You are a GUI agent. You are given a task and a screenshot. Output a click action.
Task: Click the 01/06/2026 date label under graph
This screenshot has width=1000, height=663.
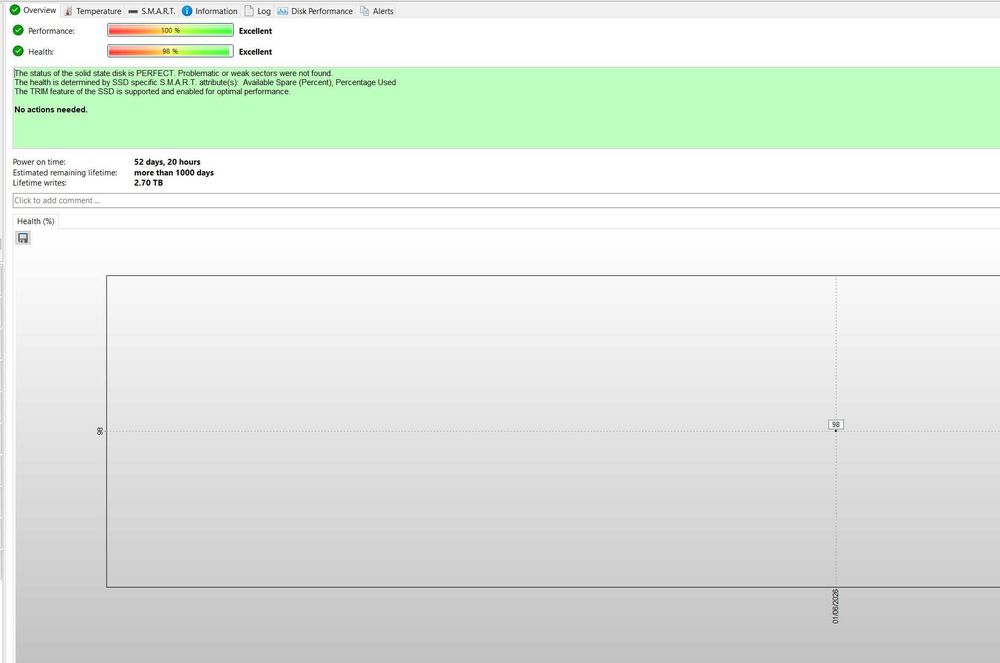[835, 606]
